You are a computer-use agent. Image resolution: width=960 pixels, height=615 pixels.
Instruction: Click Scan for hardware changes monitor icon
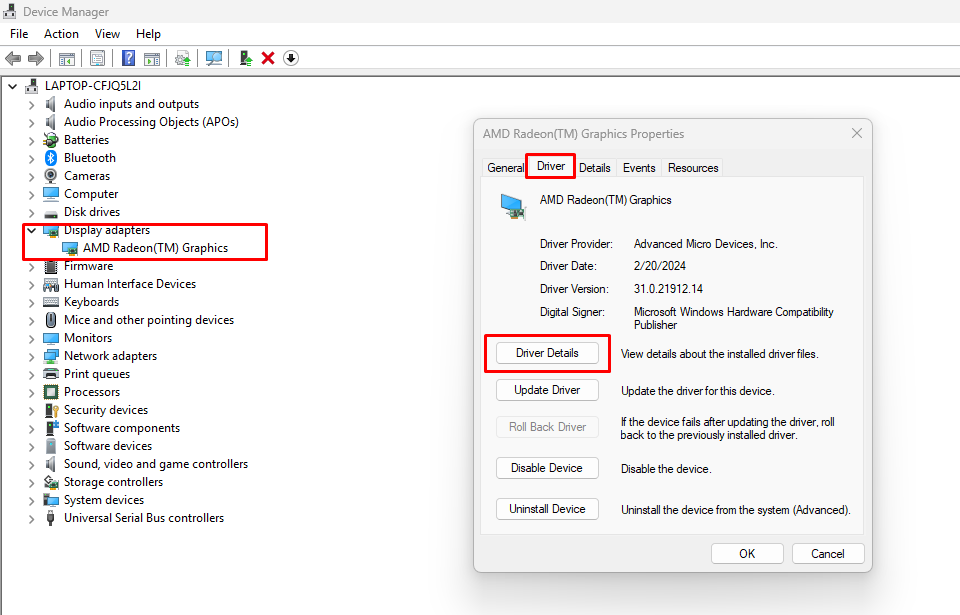pyautogui.click(x=213, y=58)
